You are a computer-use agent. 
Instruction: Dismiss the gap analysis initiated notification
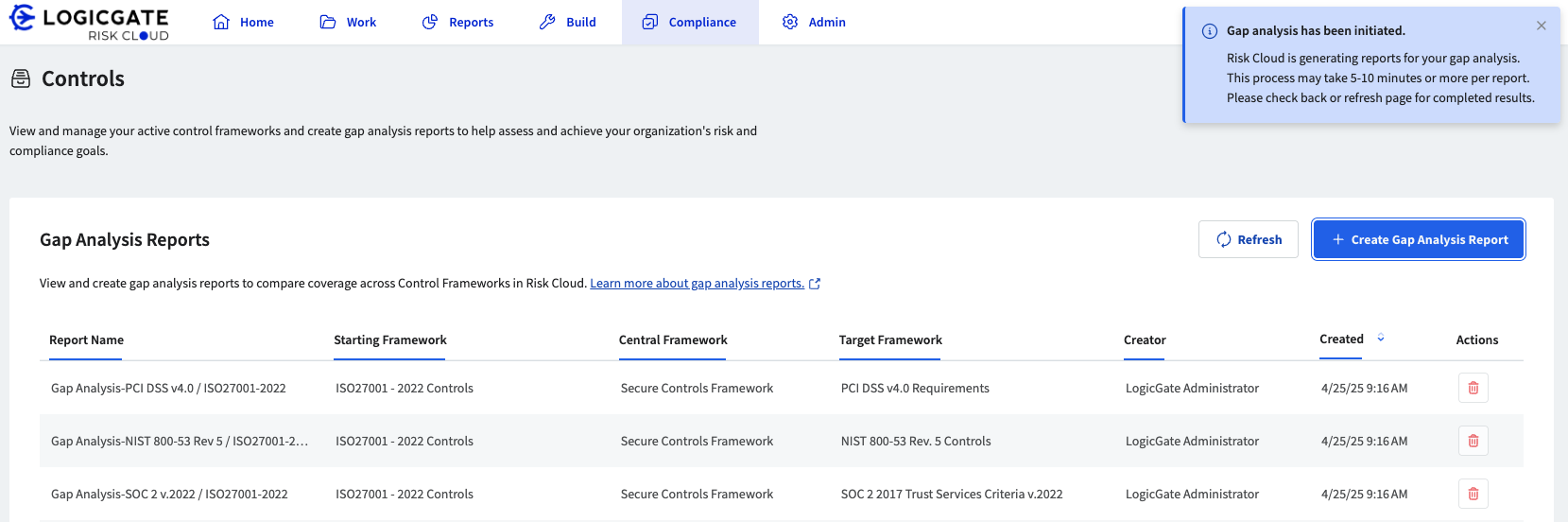click(x=1542, y=26)
